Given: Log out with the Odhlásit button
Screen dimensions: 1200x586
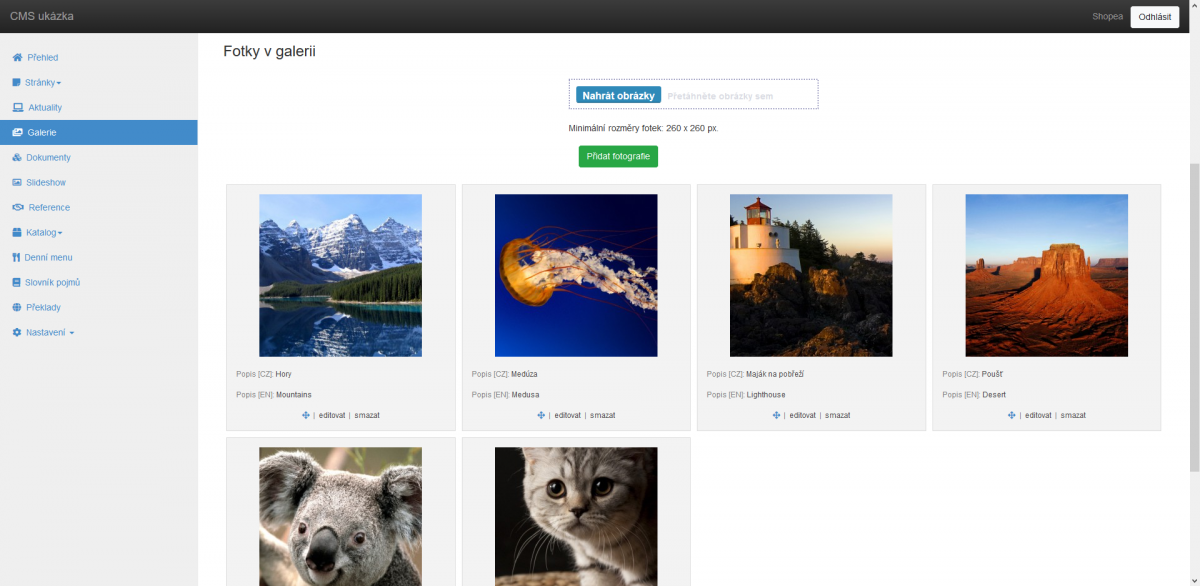Looking at the screenshot, I should (1155, 16).
